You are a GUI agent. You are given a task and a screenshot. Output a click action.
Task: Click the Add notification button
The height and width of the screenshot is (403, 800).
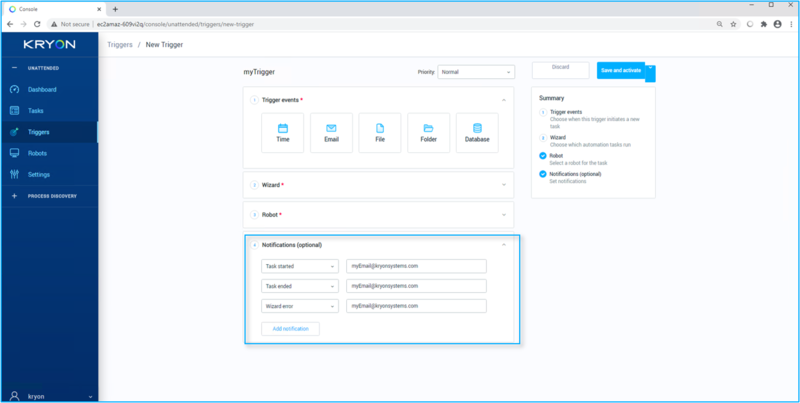pyautogui.click(x=291, y=328)
